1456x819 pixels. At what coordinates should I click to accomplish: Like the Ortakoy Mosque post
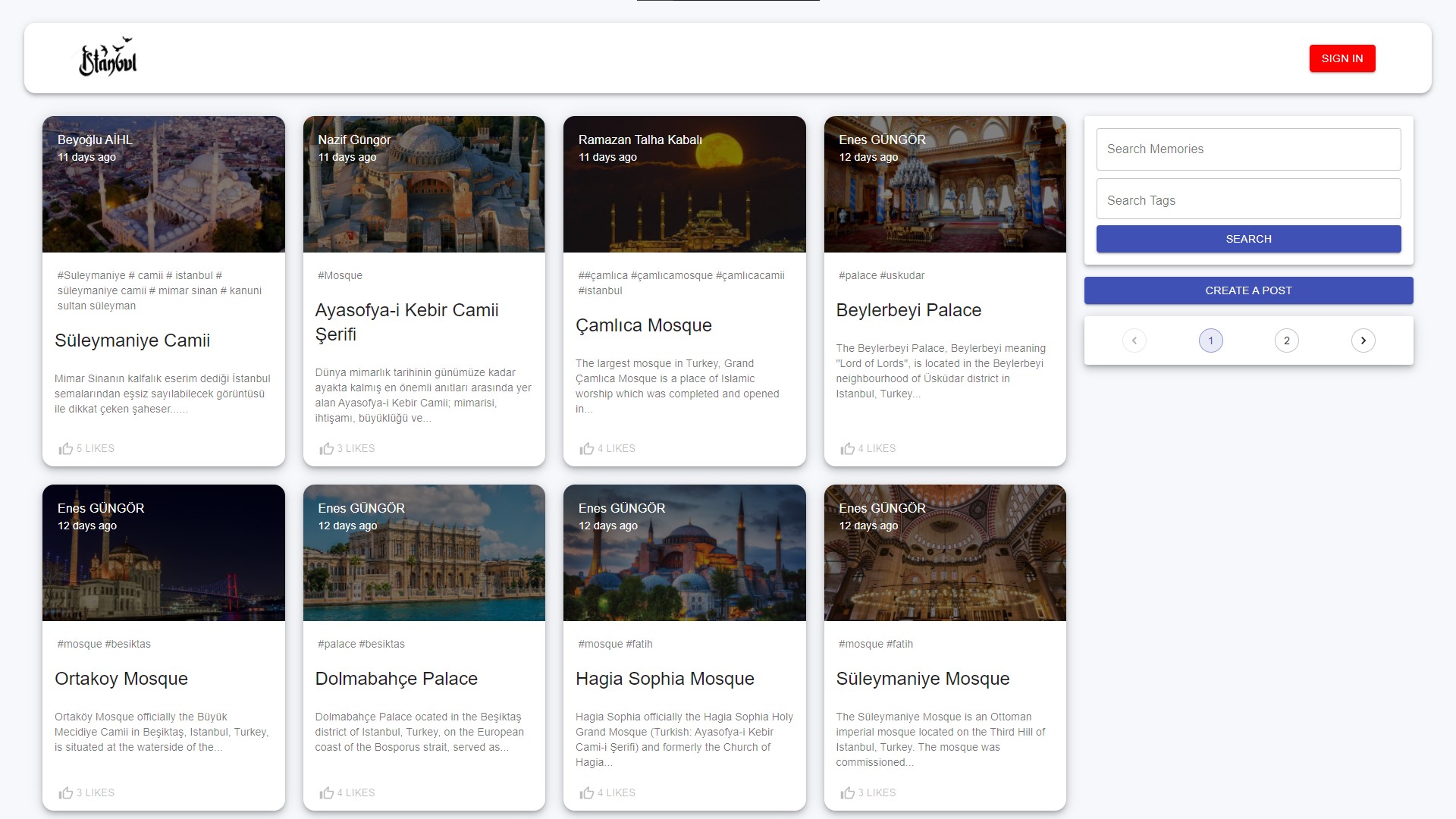(x=86, y=793)
